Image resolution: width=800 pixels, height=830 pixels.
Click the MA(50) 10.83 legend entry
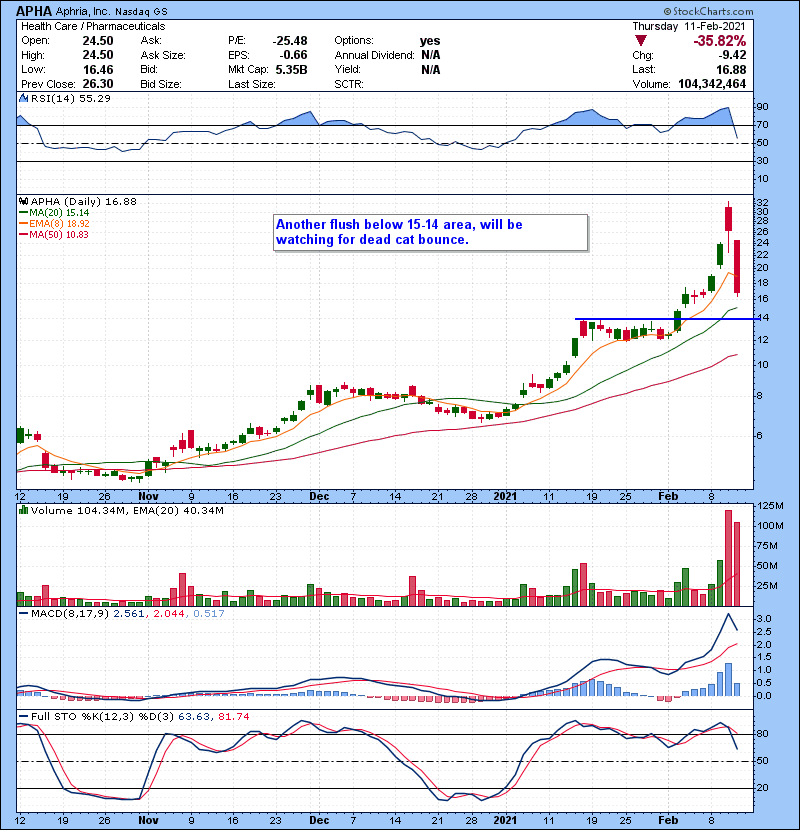[54, 235]
